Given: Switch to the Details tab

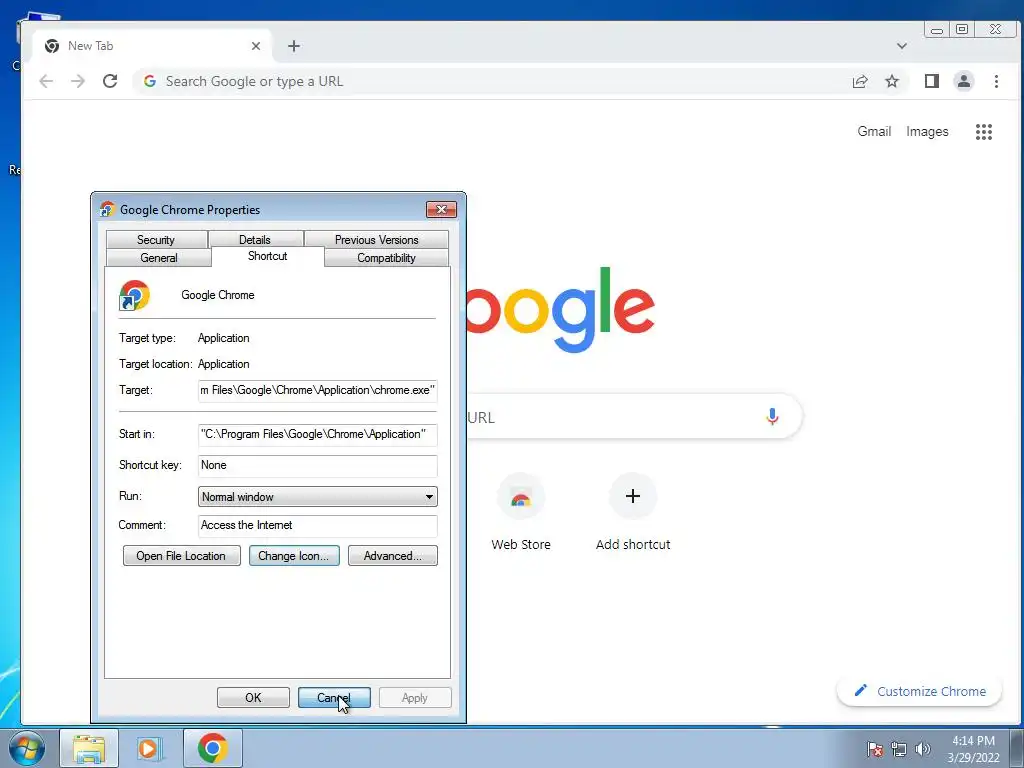Looking at the screenshot, I should point(255,240).
